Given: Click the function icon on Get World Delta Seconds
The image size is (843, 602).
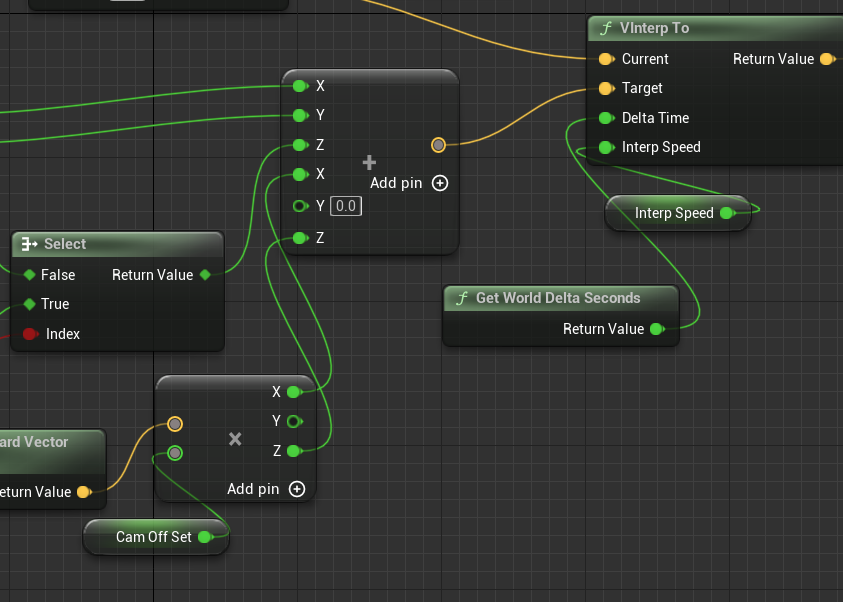Looking at the screenshot, I should (x=462, y=298).
